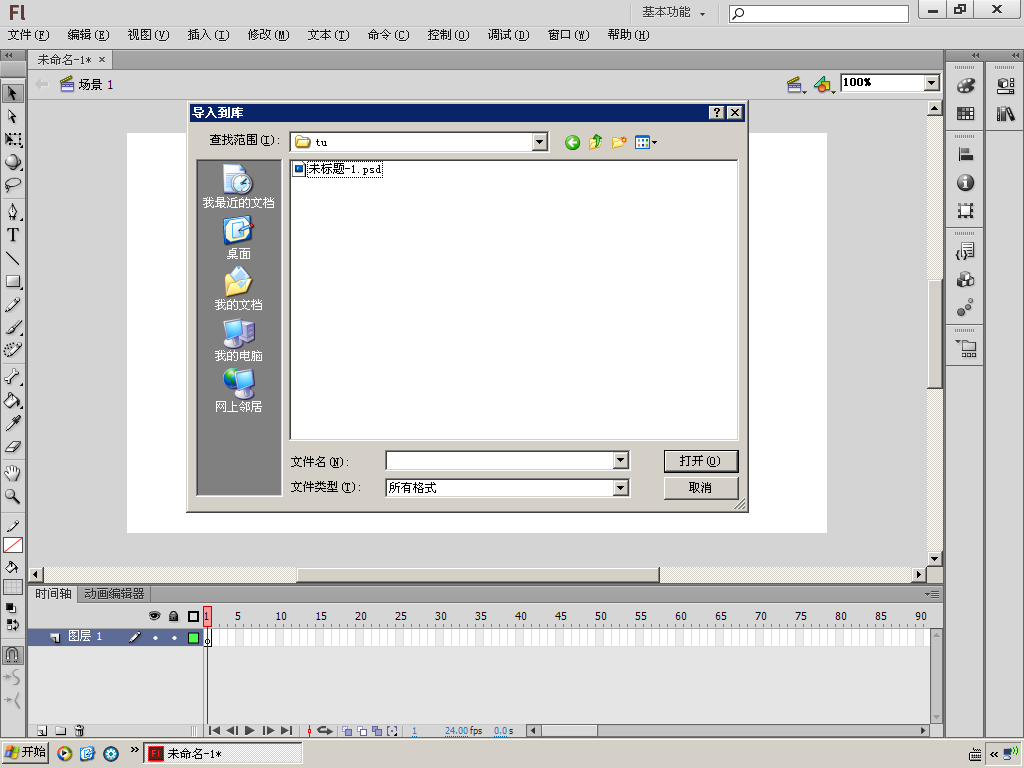Viewport: 1024px width, 768px height.
Task: Open the timeline panel options menu
Action: coord(932,594)
